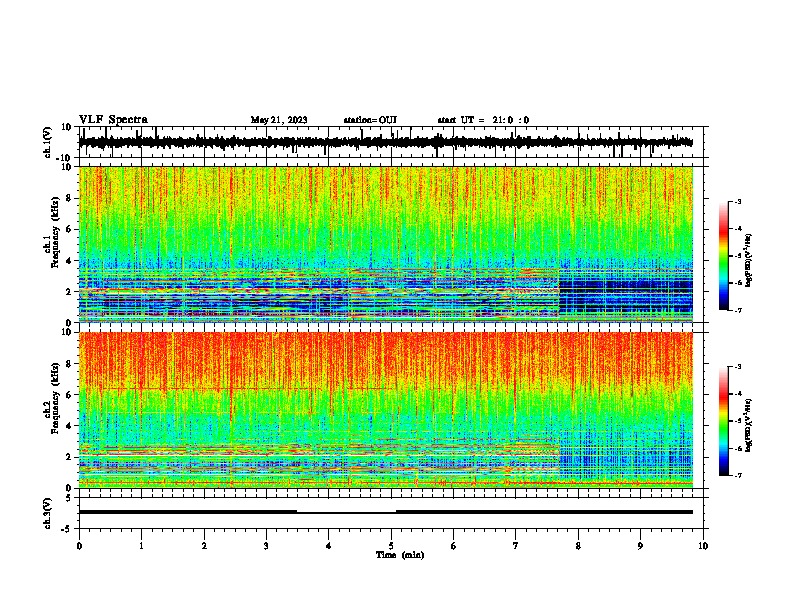This screenshot has width=792, height=612.
Task: Click the '-3' label on ch.1 colorbar
Action: (x=737, y=201)
